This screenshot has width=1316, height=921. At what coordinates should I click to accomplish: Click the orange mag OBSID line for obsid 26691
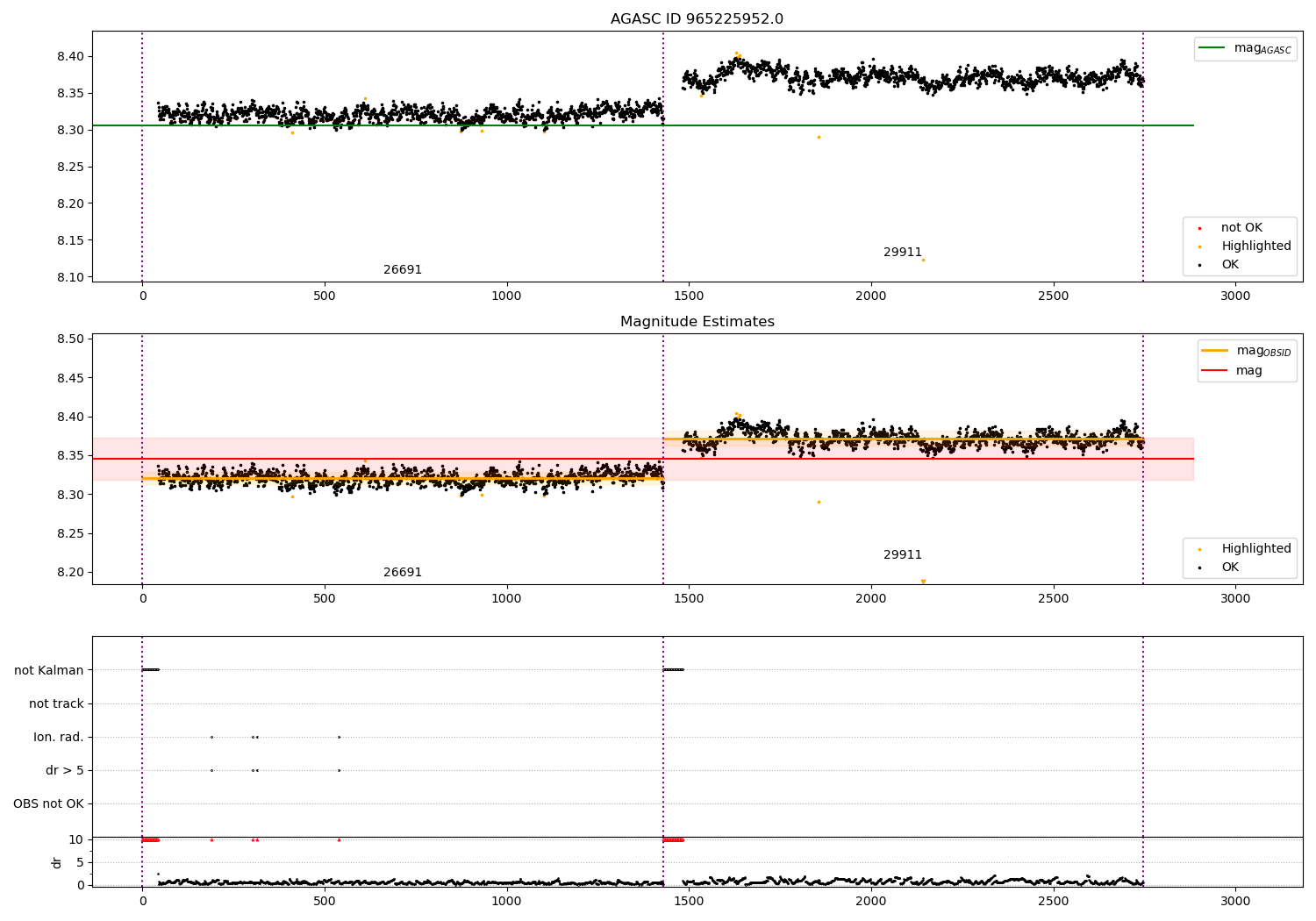click(403, 479)
